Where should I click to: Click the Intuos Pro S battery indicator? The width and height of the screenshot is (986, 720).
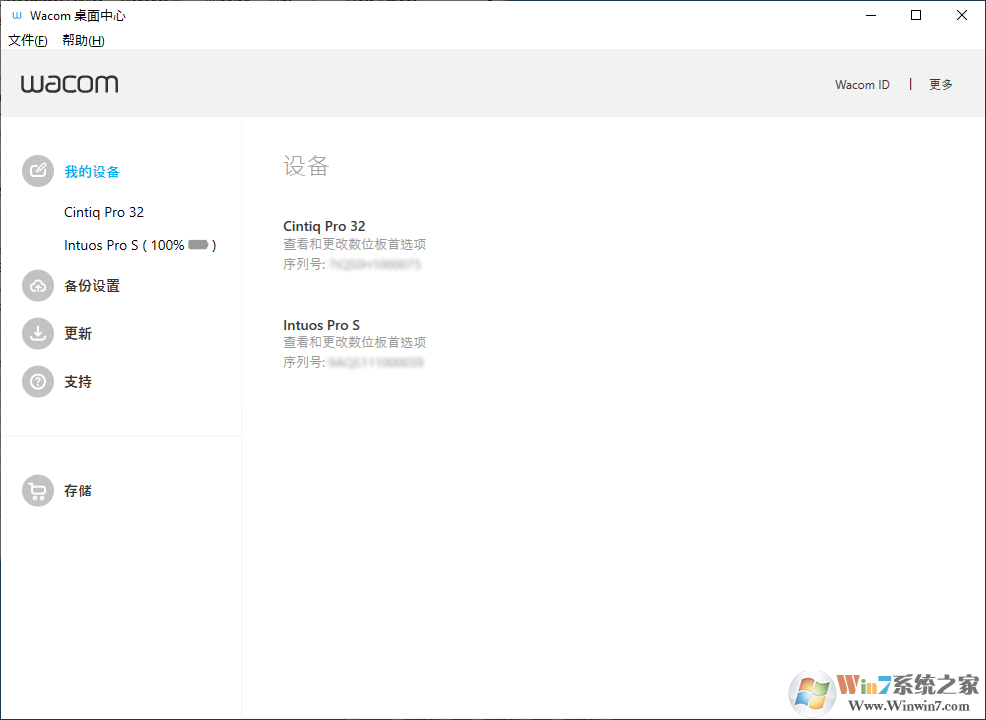click(198, 245)
